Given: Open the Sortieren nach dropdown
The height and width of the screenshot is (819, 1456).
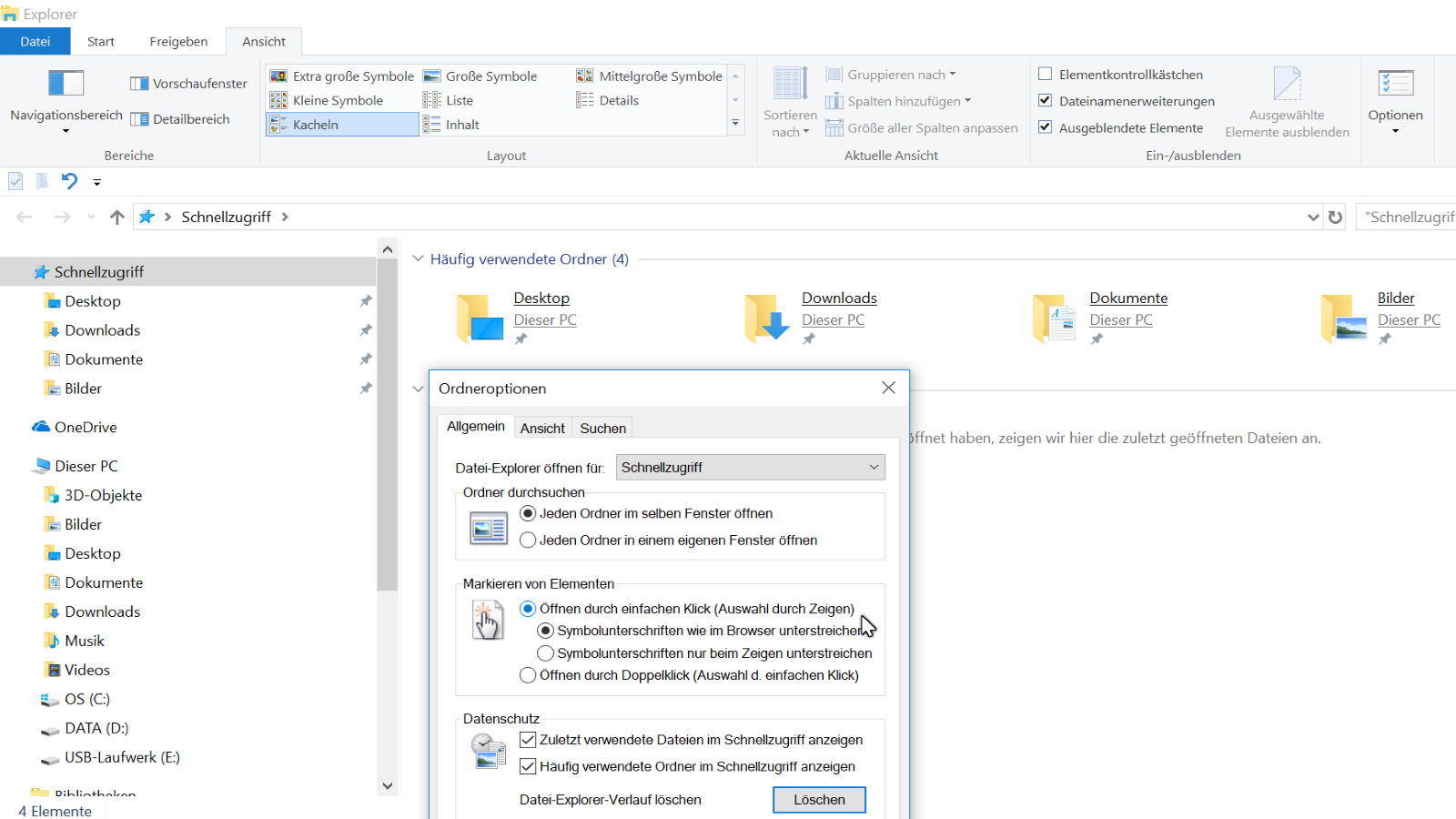Looking at the screenshot, I should click(x=789, y=100).
